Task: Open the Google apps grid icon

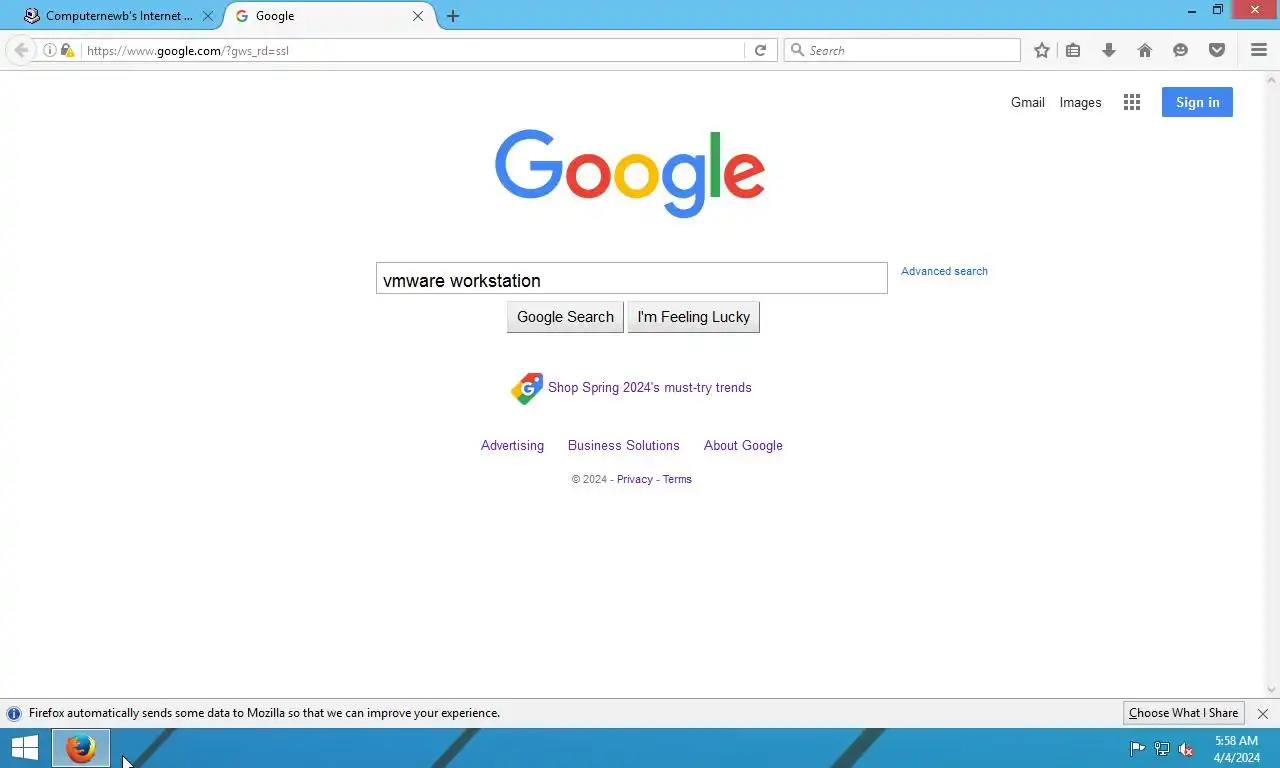Action: coord(1132,102)
